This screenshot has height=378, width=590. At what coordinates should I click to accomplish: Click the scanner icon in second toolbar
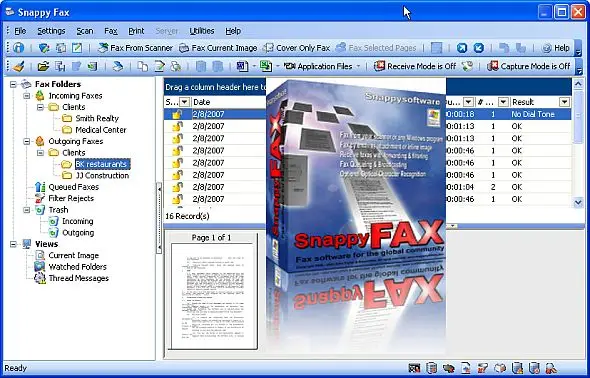118,67
